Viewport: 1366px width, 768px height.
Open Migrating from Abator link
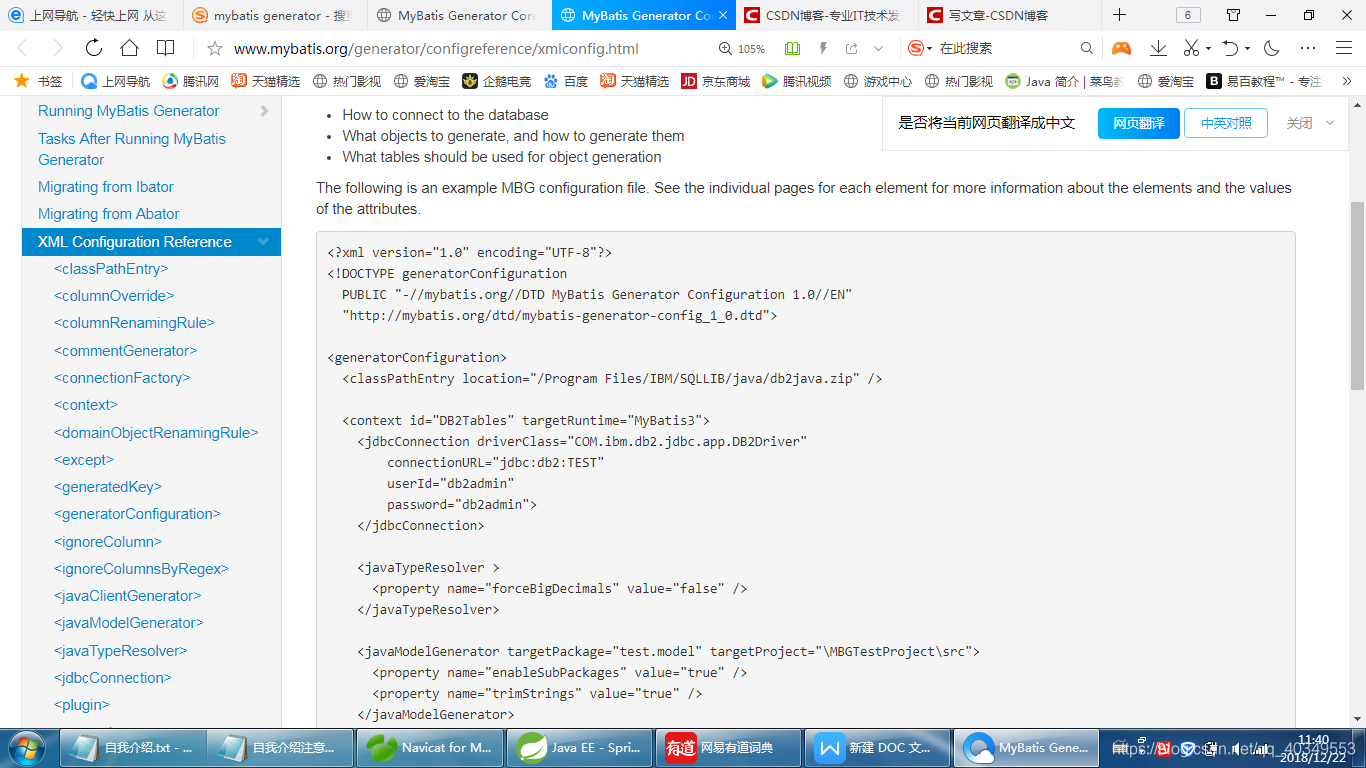109,214
